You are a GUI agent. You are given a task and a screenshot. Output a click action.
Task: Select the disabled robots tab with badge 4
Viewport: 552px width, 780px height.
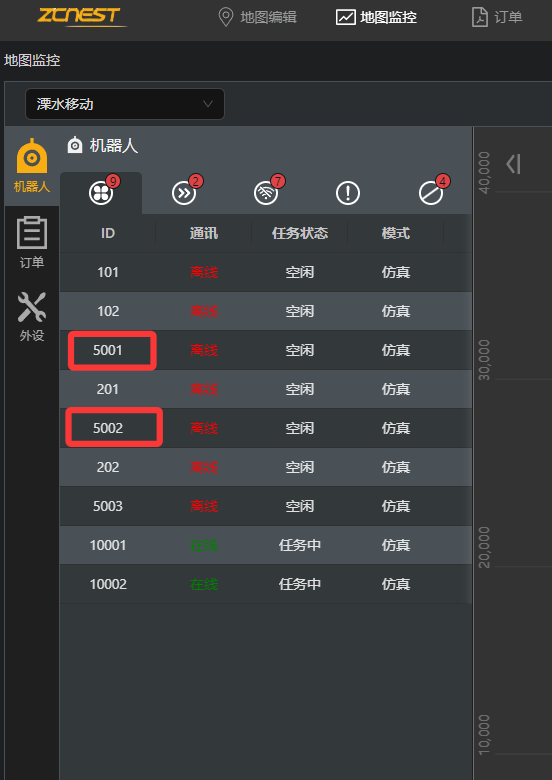[x=431, y=193]
